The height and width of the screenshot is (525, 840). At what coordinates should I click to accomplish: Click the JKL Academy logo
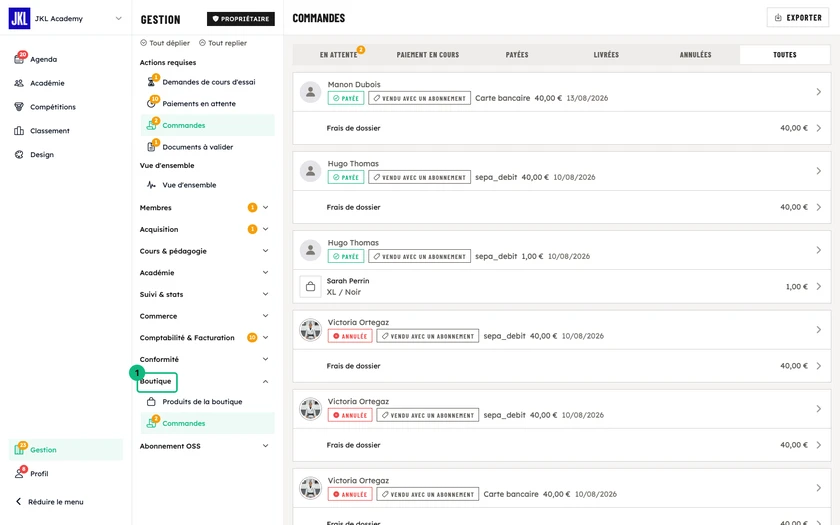tap(19, 18)
